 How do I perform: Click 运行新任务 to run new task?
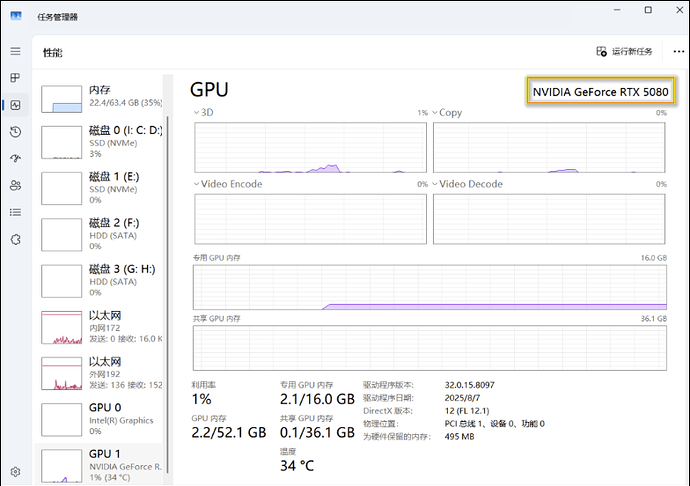624,51
